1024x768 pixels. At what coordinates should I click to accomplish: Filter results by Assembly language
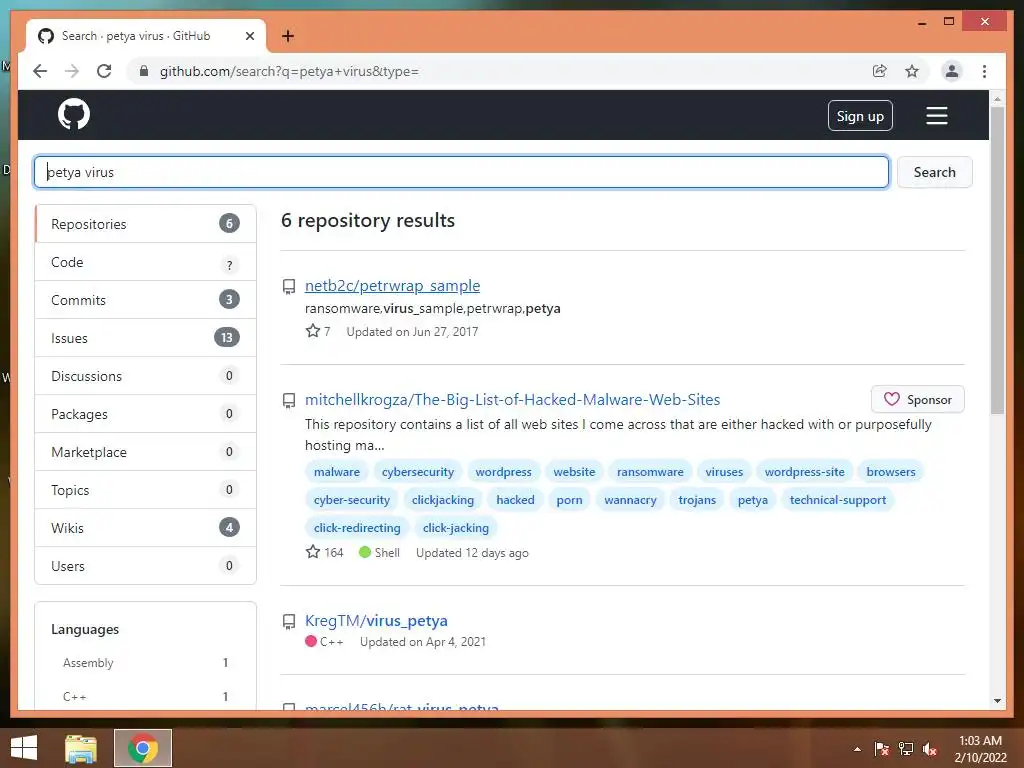[145, 662]
